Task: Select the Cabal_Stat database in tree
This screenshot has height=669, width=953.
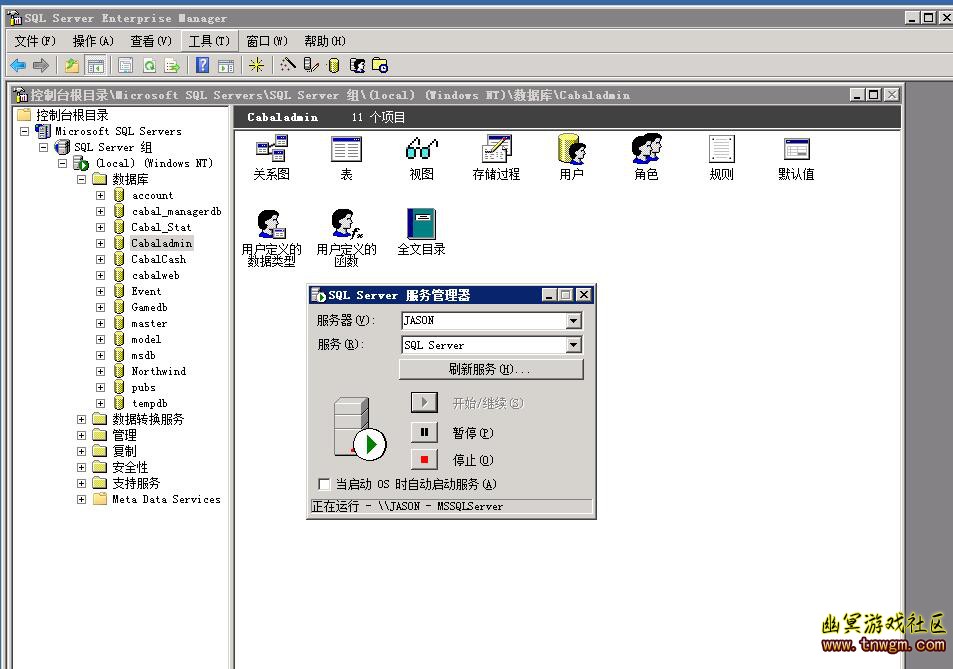Action: pyautogui.click(x=161, y=227)
